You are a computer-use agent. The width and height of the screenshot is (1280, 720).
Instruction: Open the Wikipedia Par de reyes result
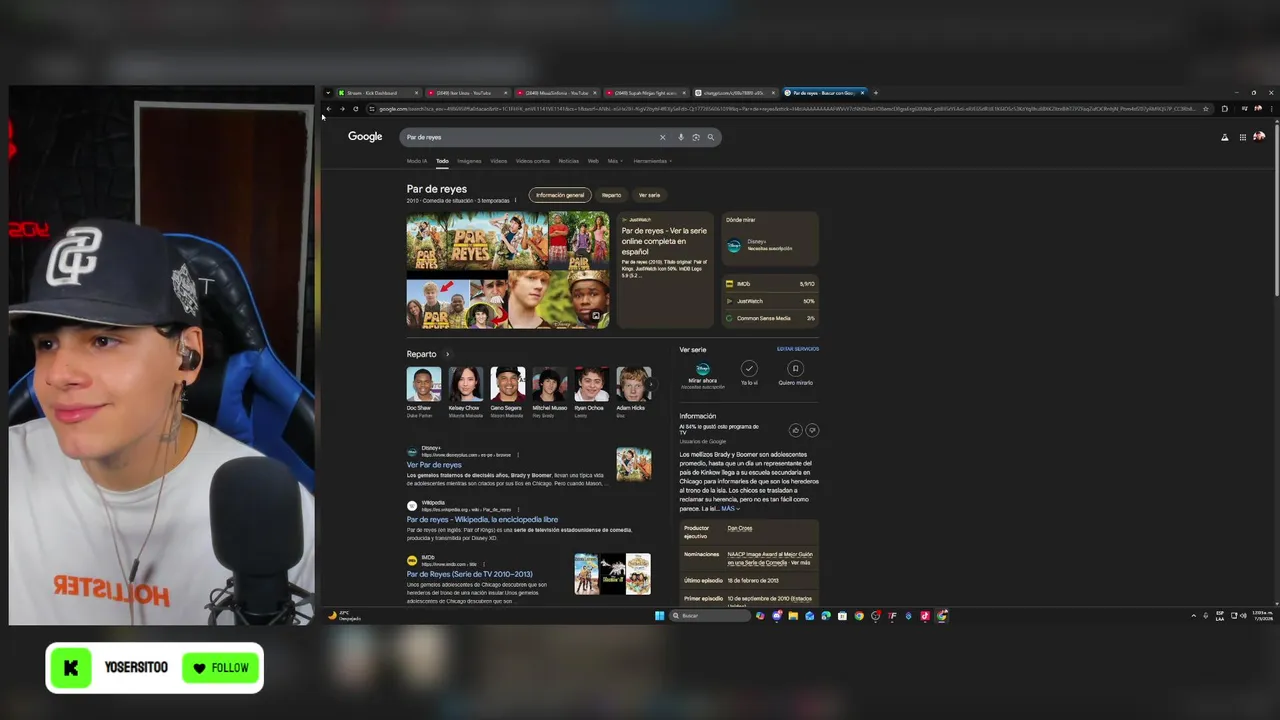tap(482, 520)
